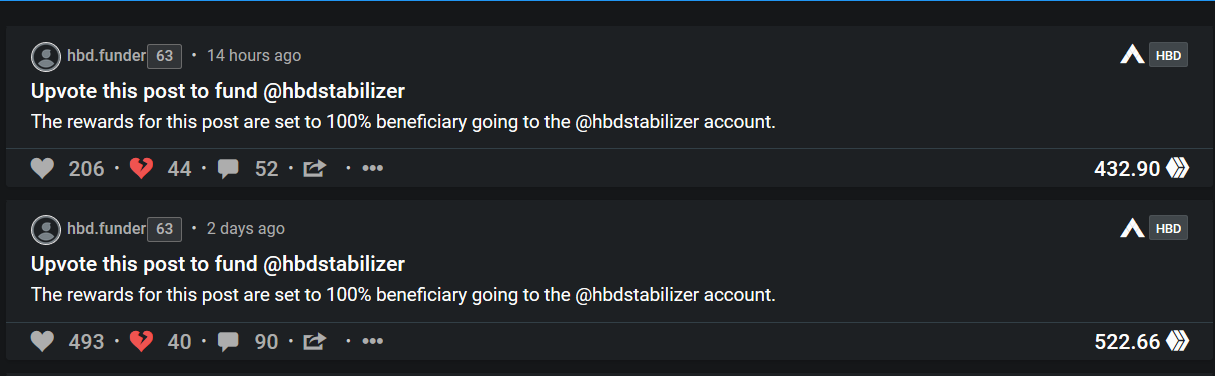
Task: Click hbd.funder avatar on second post
Action: click(x=46, y=229)
